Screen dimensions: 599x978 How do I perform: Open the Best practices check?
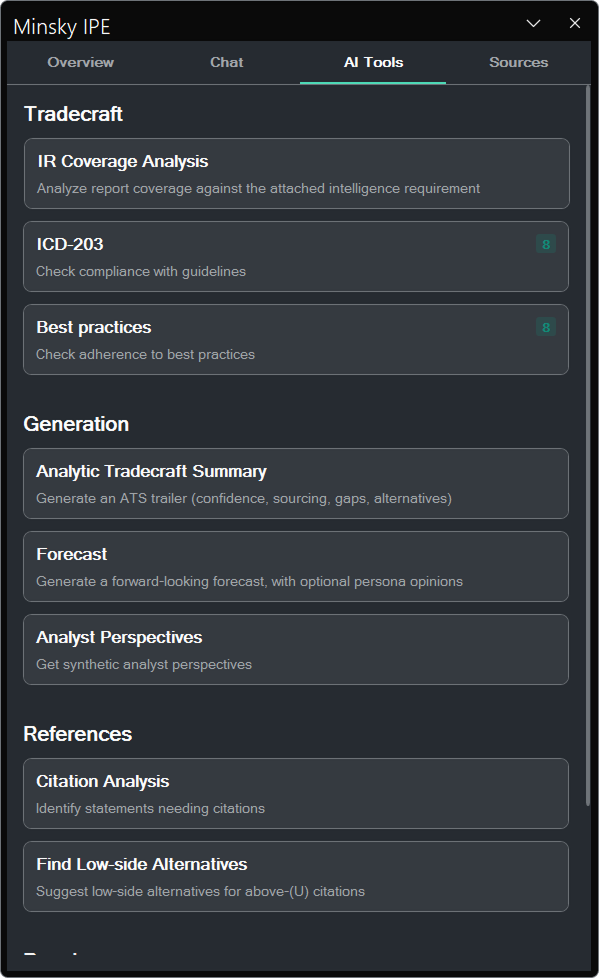click(x=296, y=339)
